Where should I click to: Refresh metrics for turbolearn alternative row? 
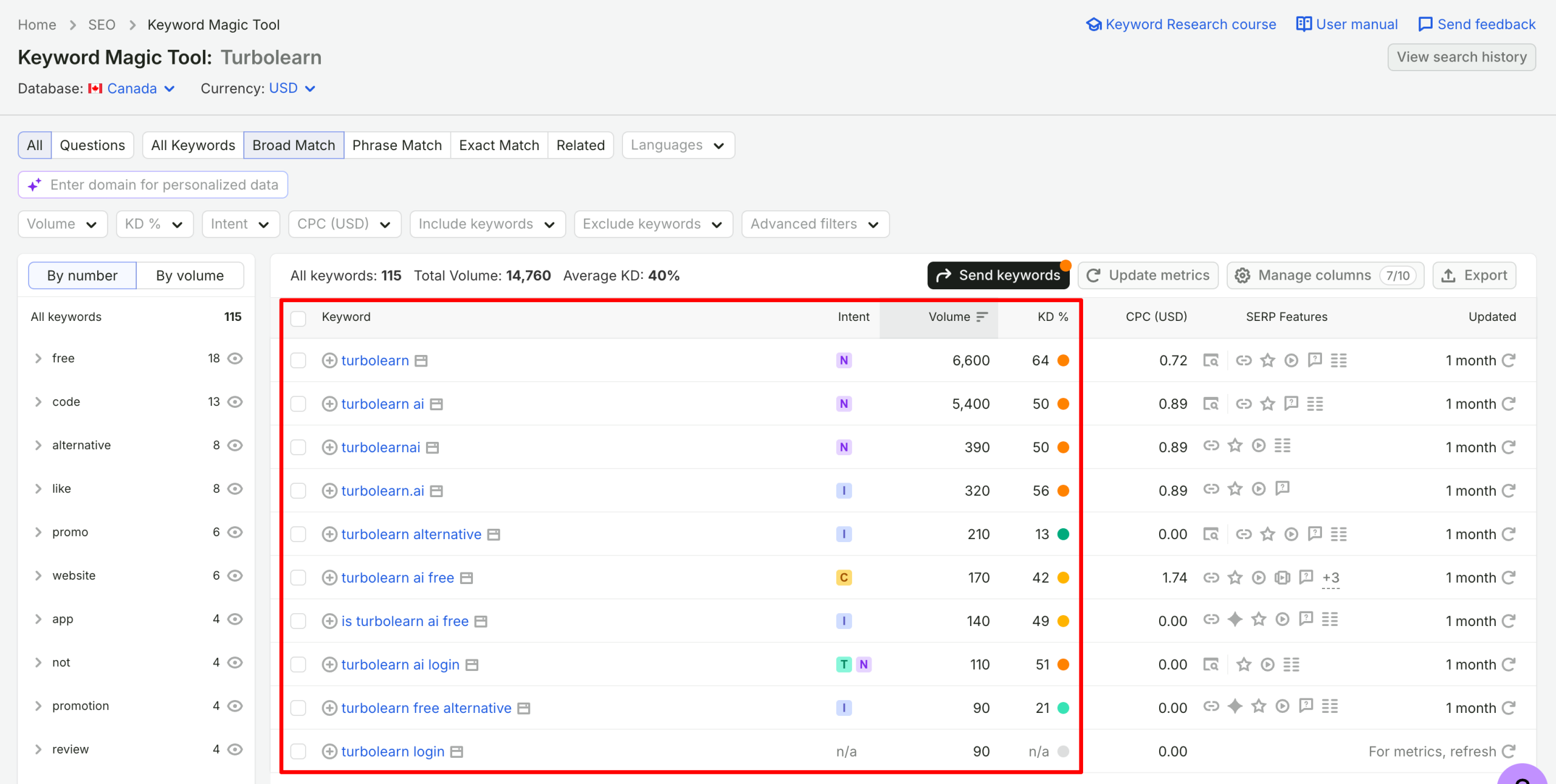click(x=1509, y=534)
